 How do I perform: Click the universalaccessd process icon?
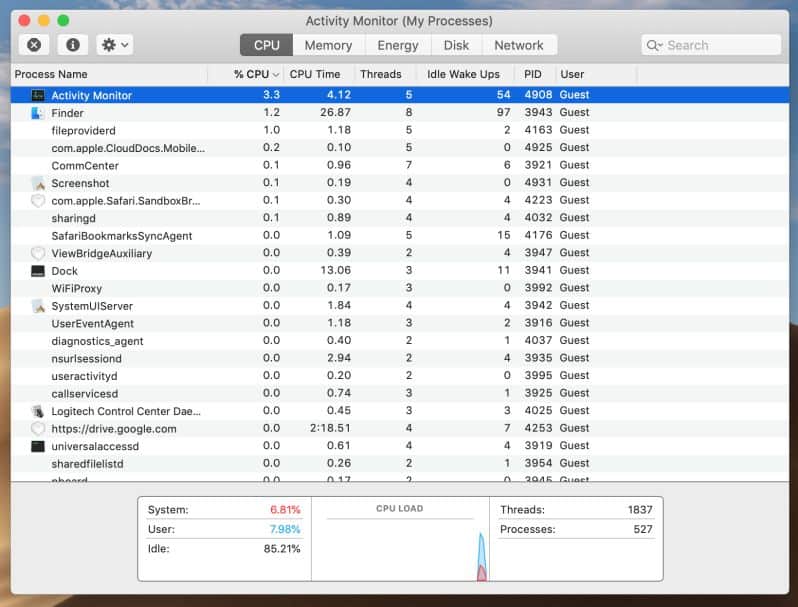[38, 446]
